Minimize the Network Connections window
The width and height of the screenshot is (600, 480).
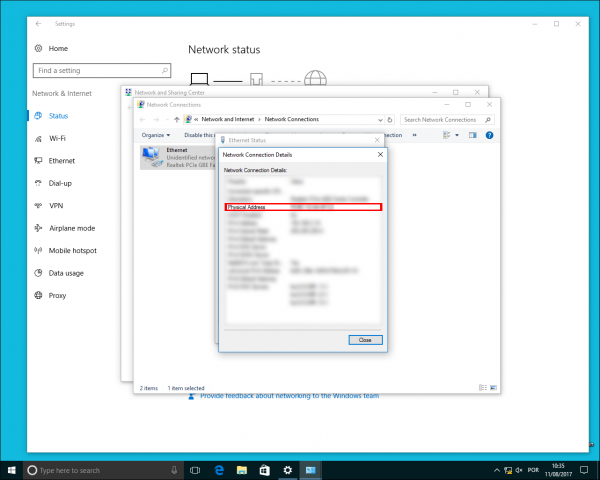pos(447,104)
